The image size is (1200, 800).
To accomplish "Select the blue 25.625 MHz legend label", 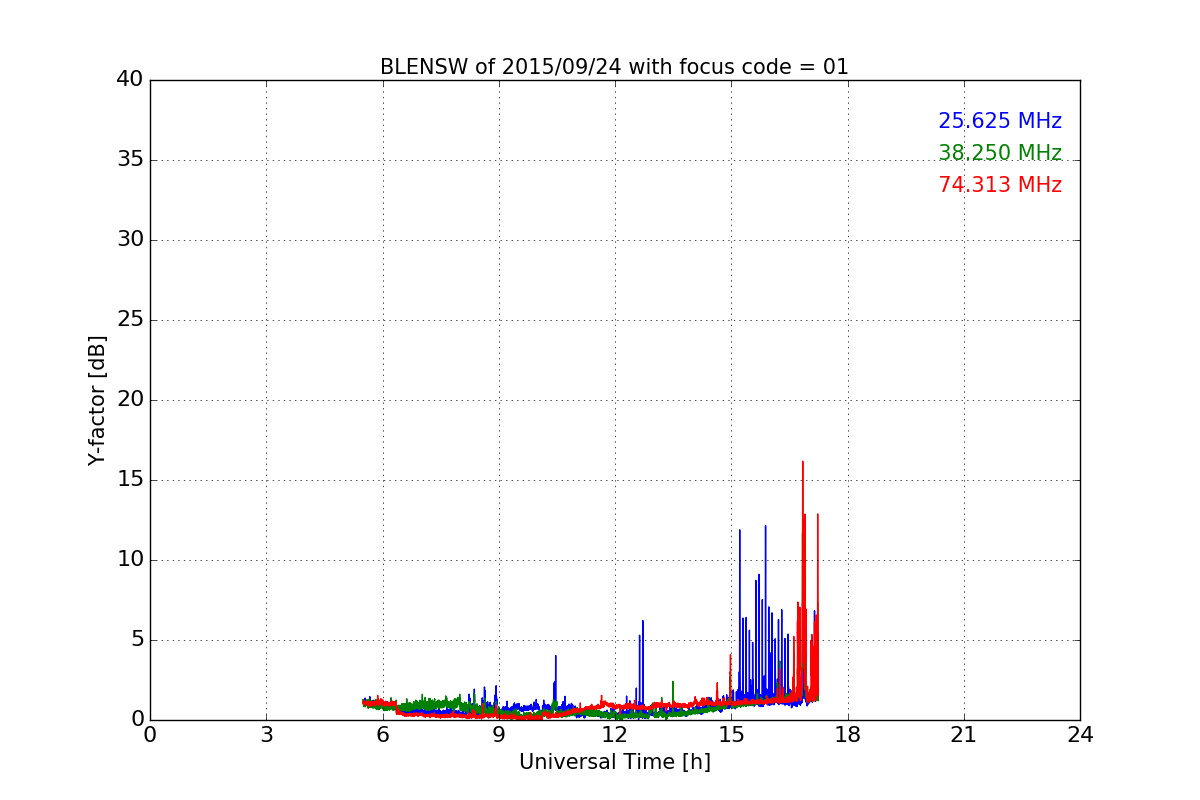I will tap(1000, 121).
